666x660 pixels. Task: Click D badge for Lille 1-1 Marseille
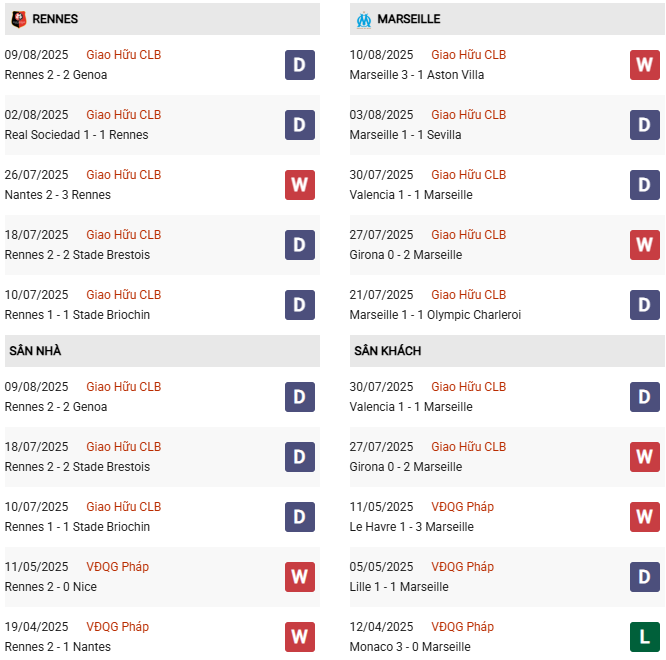tap(645, 577)
